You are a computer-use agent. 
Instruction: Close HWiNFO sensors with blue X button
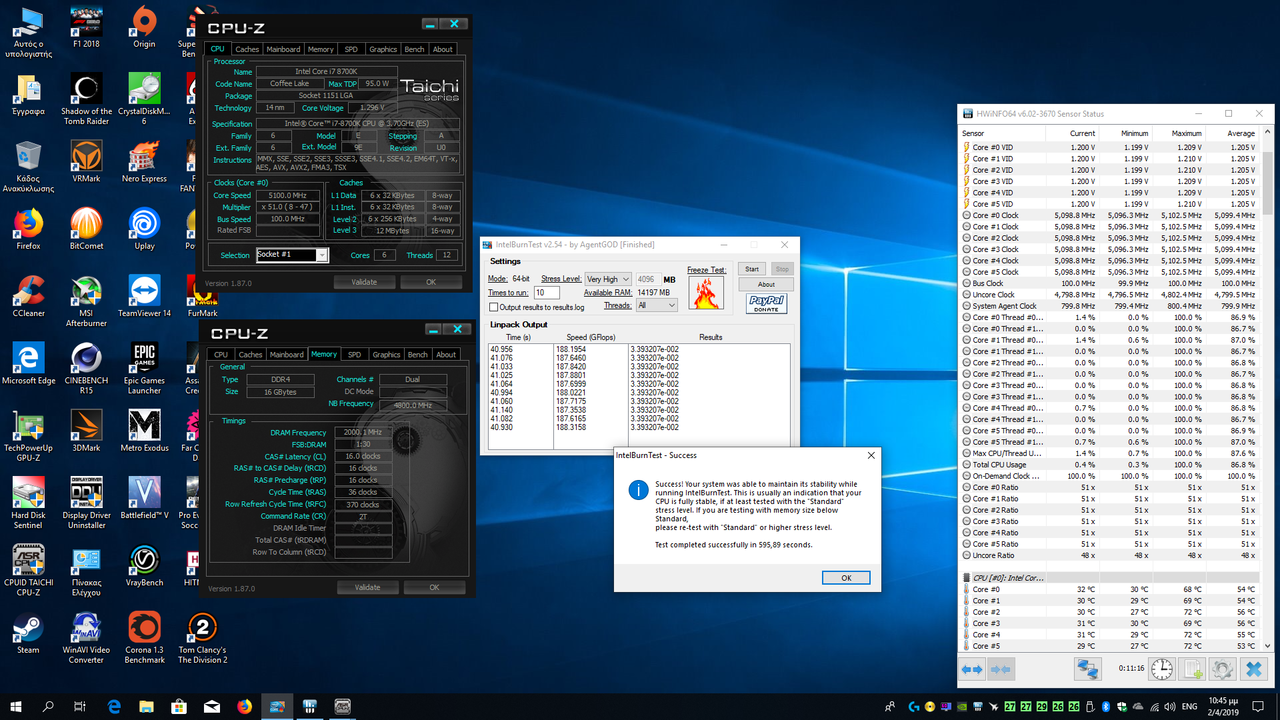tap(1254, 669)
